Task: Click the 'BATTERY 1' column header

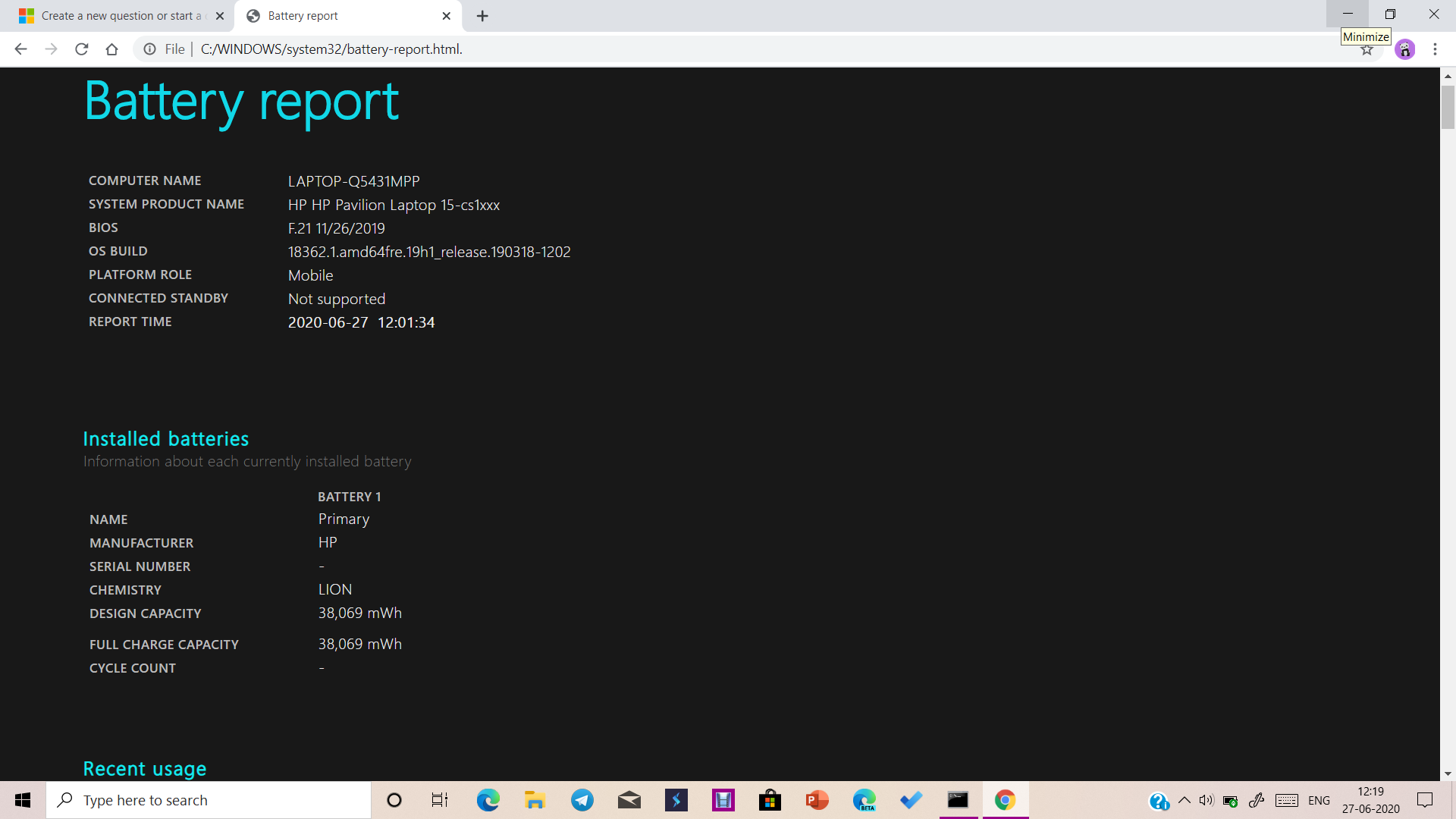Action: [349, 497]
